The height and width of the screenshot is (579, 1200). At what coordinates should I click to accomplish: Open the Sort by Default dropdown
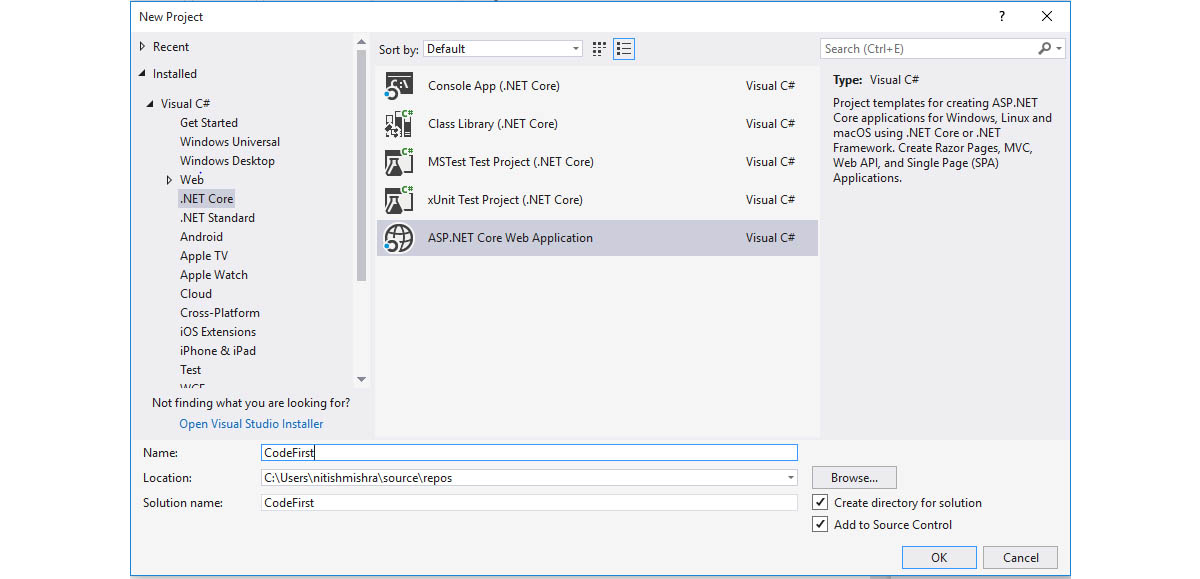click(x=503, y=49)
